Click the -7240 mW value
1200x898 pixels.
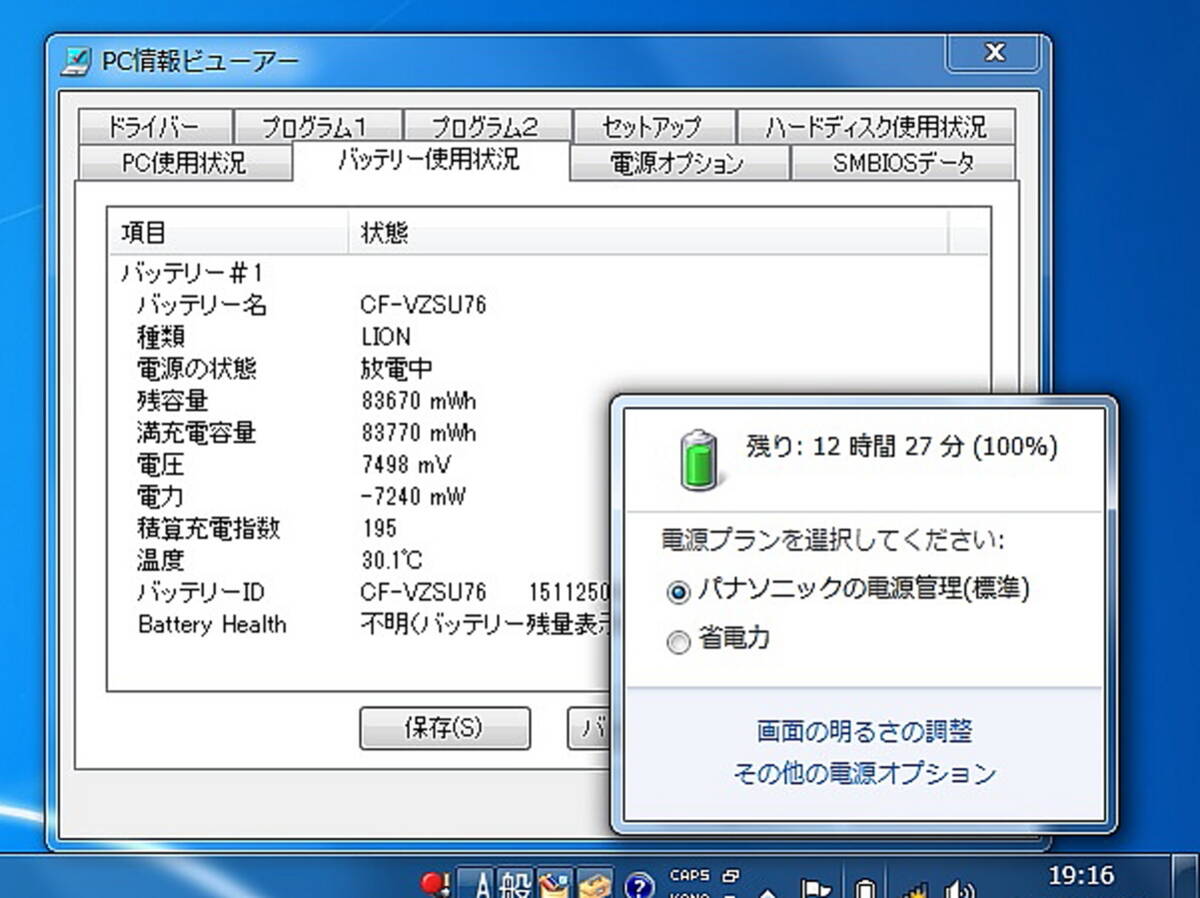click(414, 497)
